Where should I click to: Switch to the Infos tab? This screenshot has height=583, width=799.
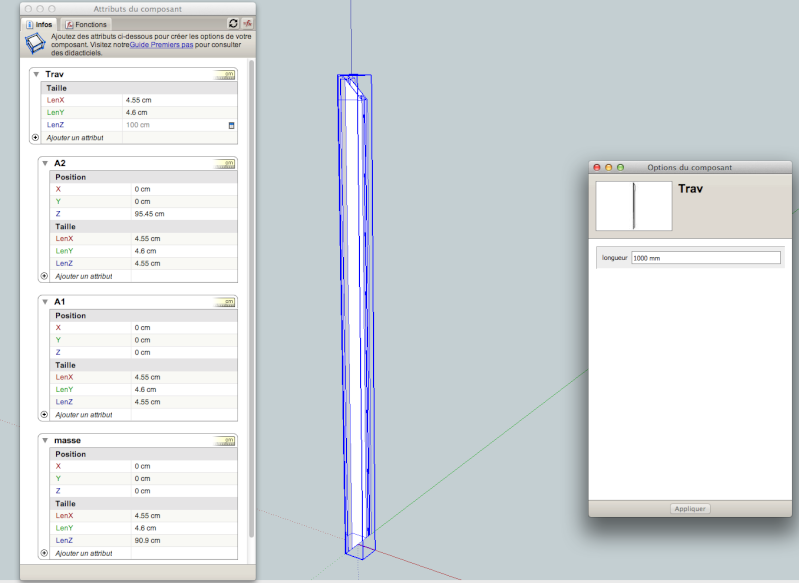click(39, 24)
